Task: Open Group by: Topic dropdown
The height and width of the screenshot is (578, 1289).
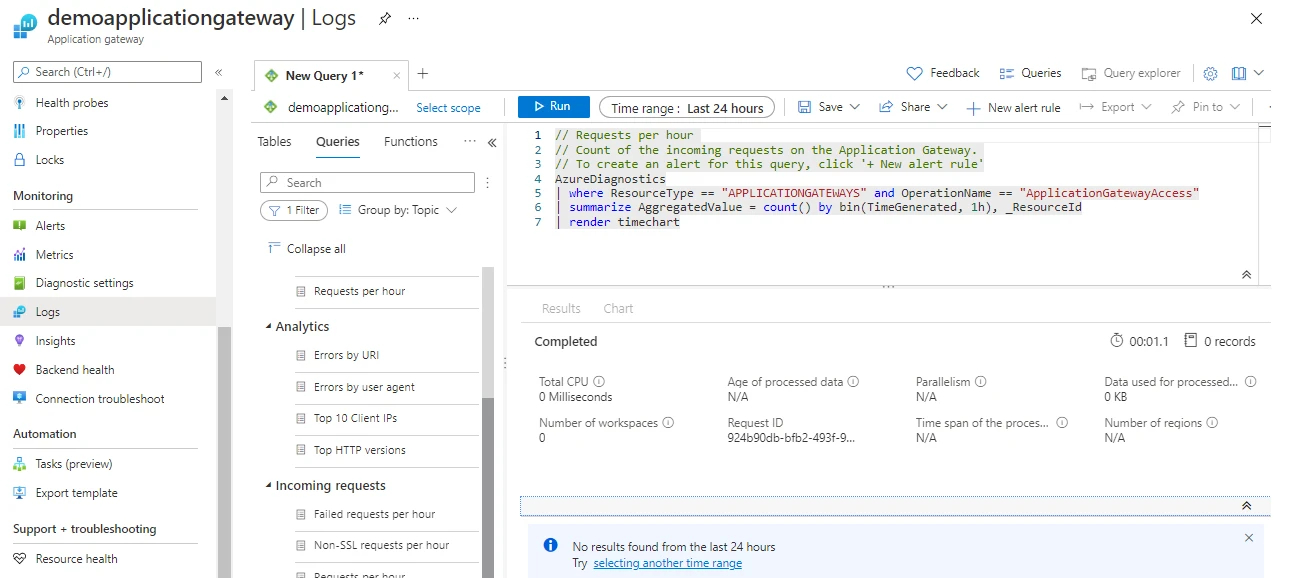Action: click(x=398, y=210)
